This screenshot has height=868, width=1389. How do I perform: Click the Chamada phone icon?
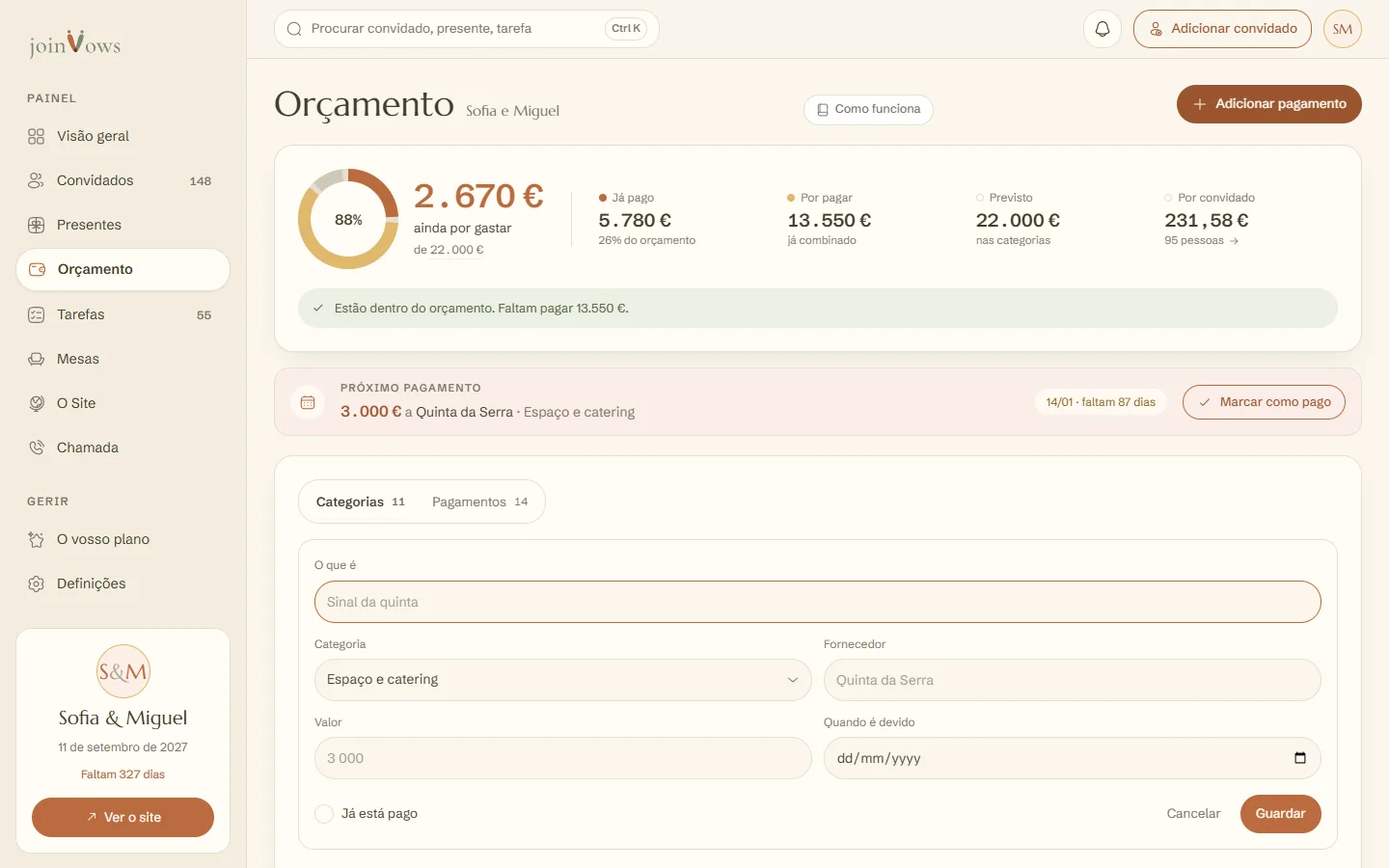click(37, 448)
